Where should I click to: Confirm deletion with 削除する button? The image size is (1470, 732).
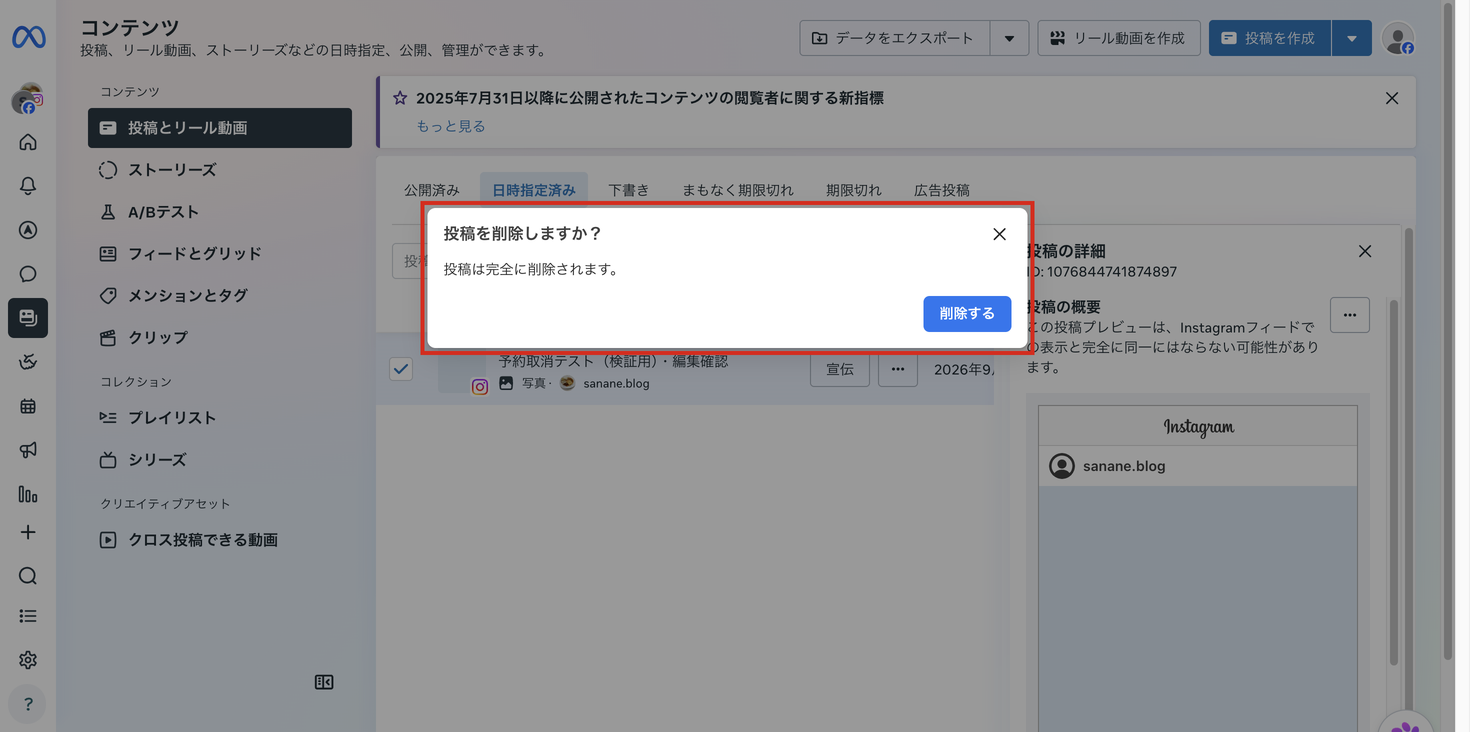click(967, 314)
